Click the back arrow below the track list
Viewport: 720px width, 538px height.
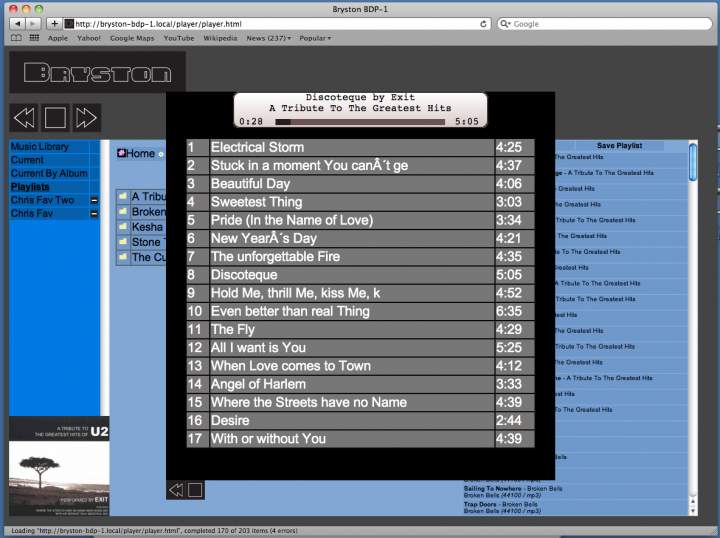[x=176, y=490]
